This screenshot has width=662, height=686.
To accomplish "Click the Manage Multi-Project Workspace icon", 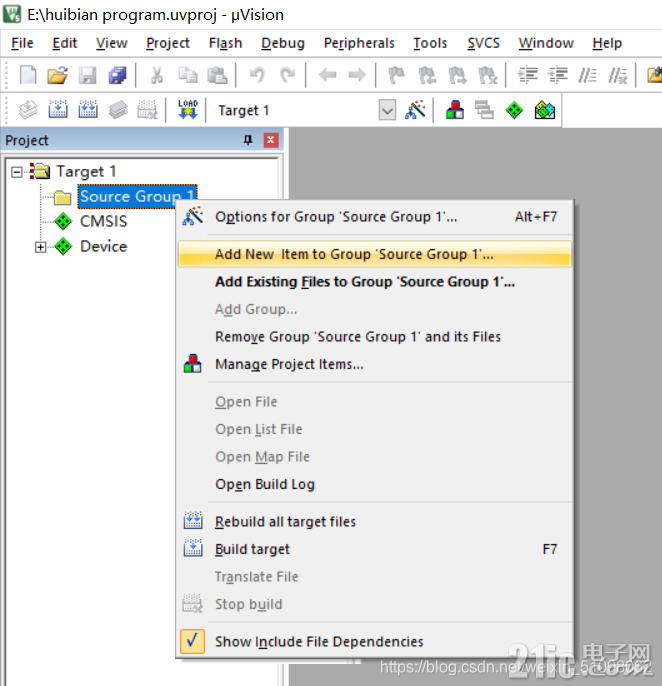I will tap(484, 109).
